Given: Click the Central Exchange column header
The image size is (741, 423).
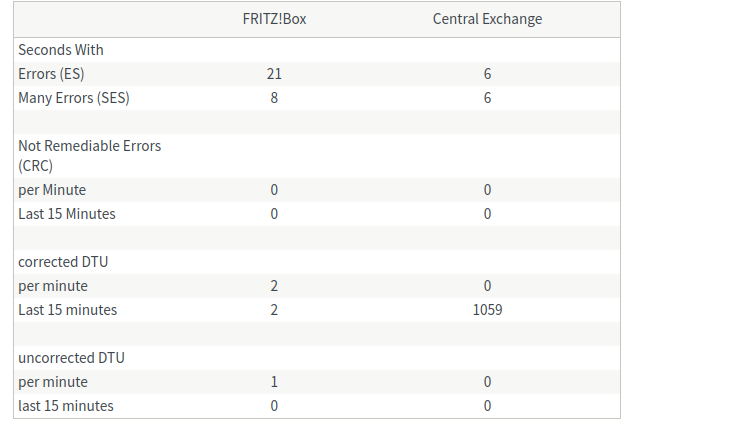Looking at the screenshot, I should (x=487, y=19).
